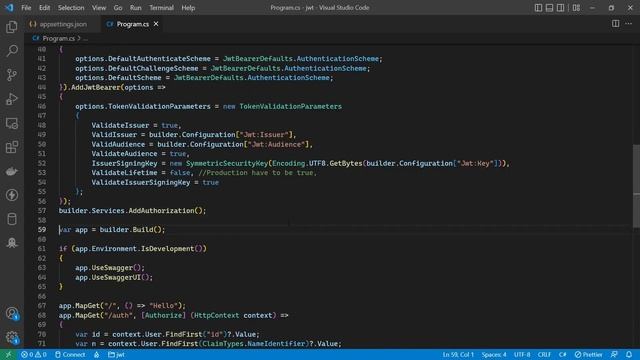This screenshot has width=640, height=360.
Task: Click the vertical editor scrollbar thumb
Action: (636, 186)
